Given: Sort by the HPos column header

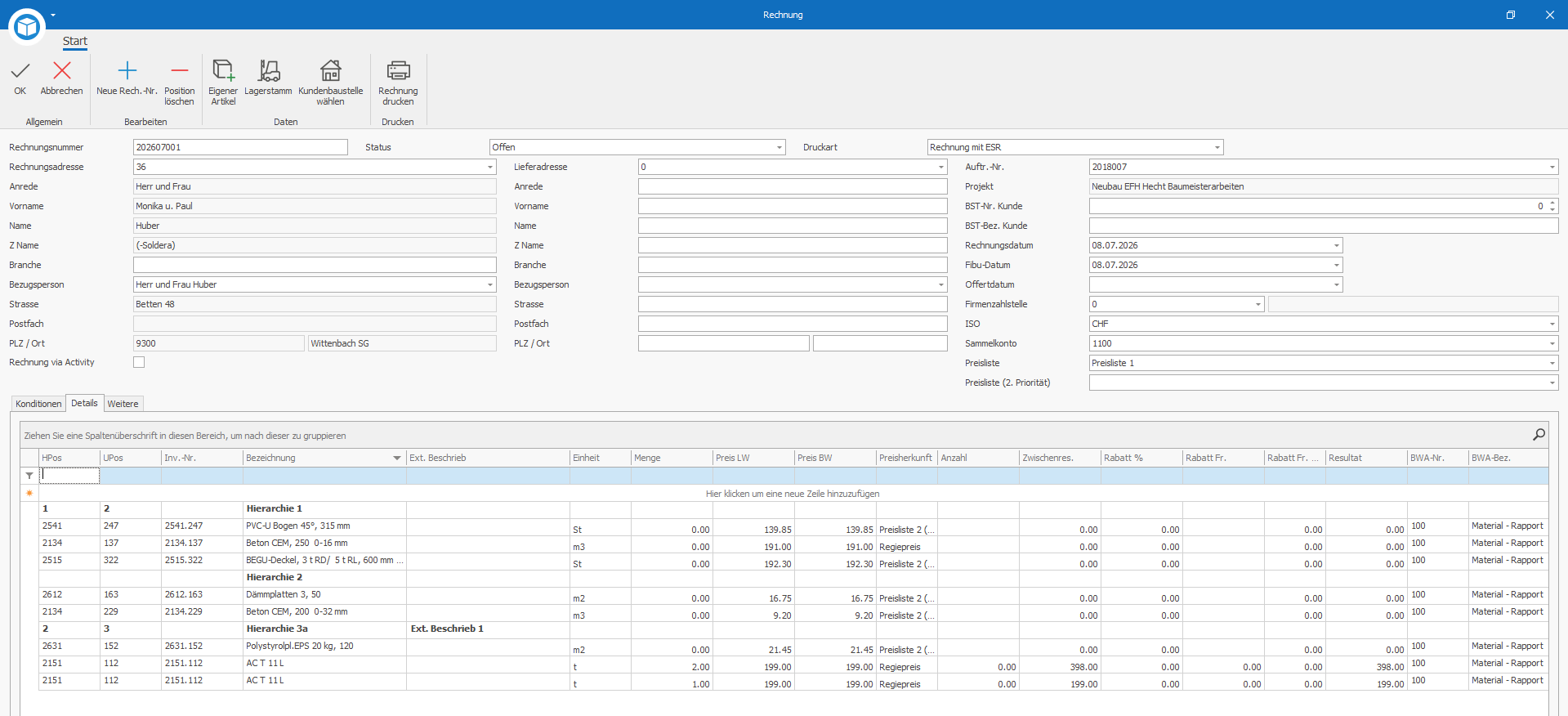Looking at the screenshot, I should (x=69, y=458).
